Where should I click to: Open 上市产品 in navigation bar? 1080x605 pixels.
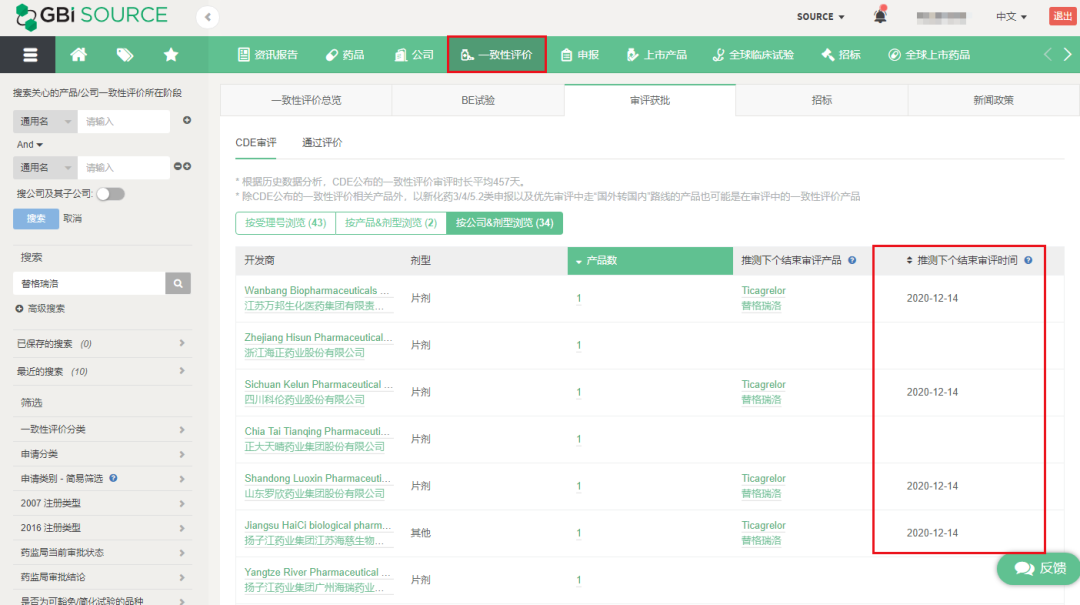[x=656, y=55]
